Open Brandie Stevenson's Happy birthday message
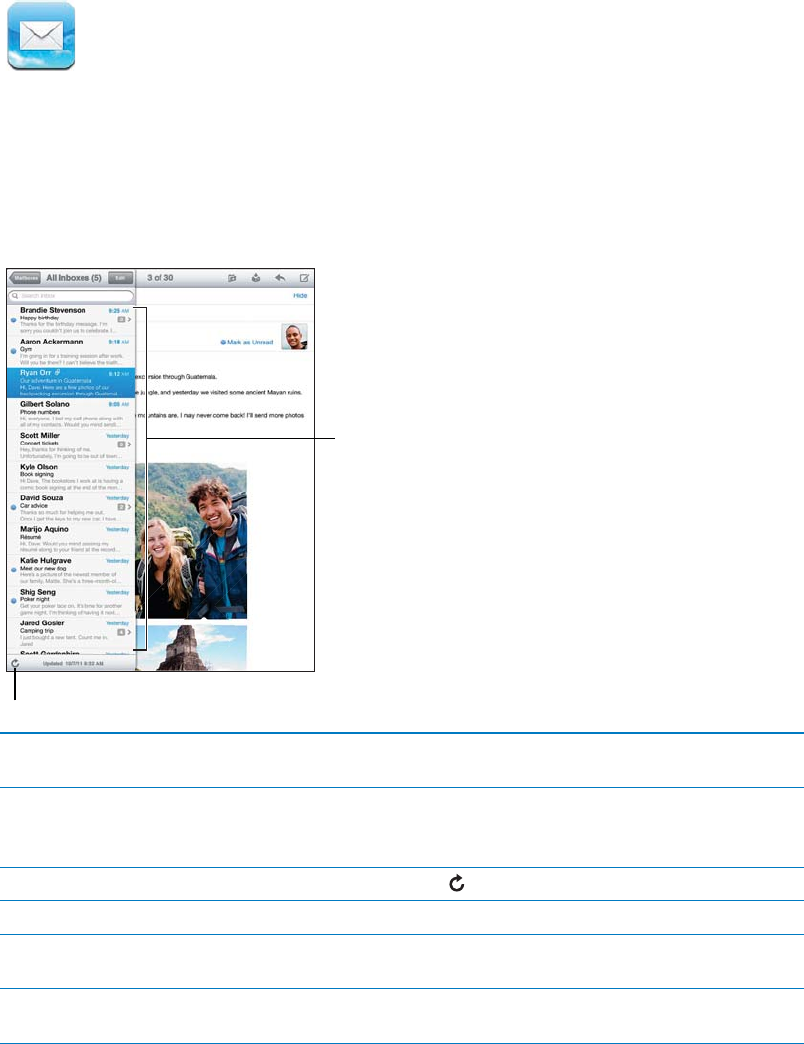This screenshot has height=1044, width=804. [x=71, y=320]
